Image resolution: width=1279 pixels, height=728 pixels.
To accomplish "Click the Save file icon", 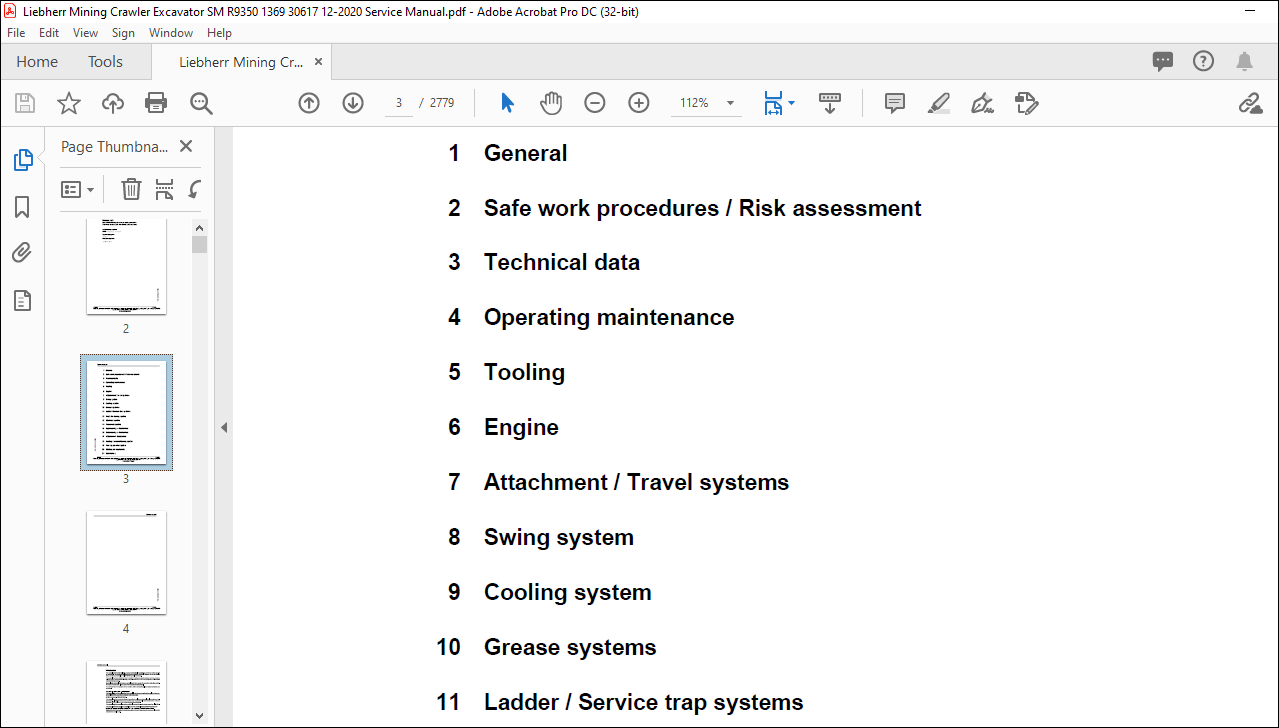I will coord(25,103).
